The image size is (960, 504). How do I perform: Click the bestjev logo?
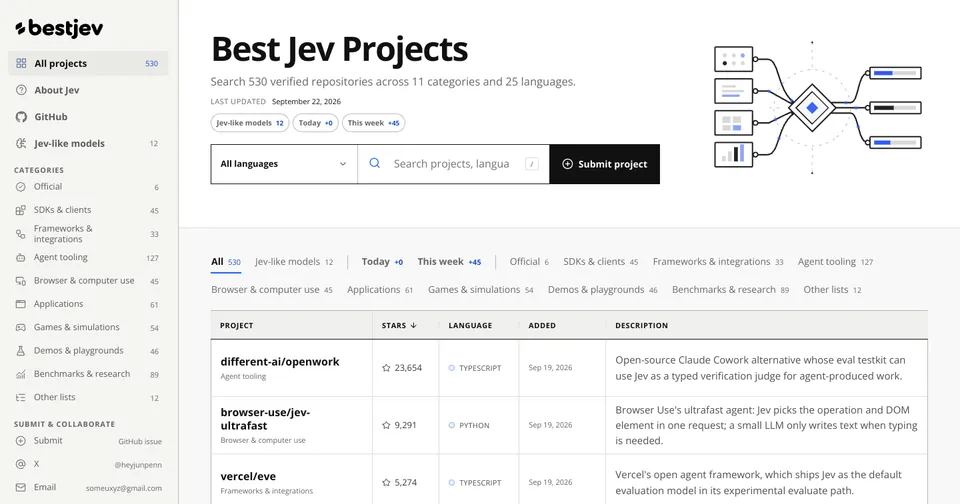pyautogui.click(x=59, y=28)
